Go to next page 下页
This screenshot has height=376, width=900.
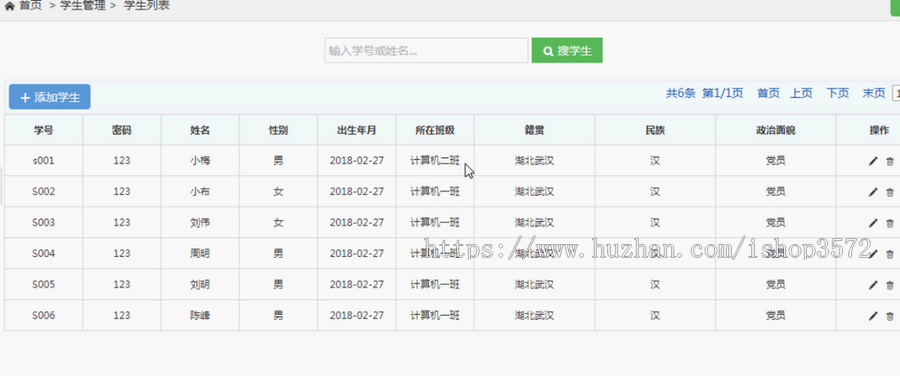click(837, 94)
